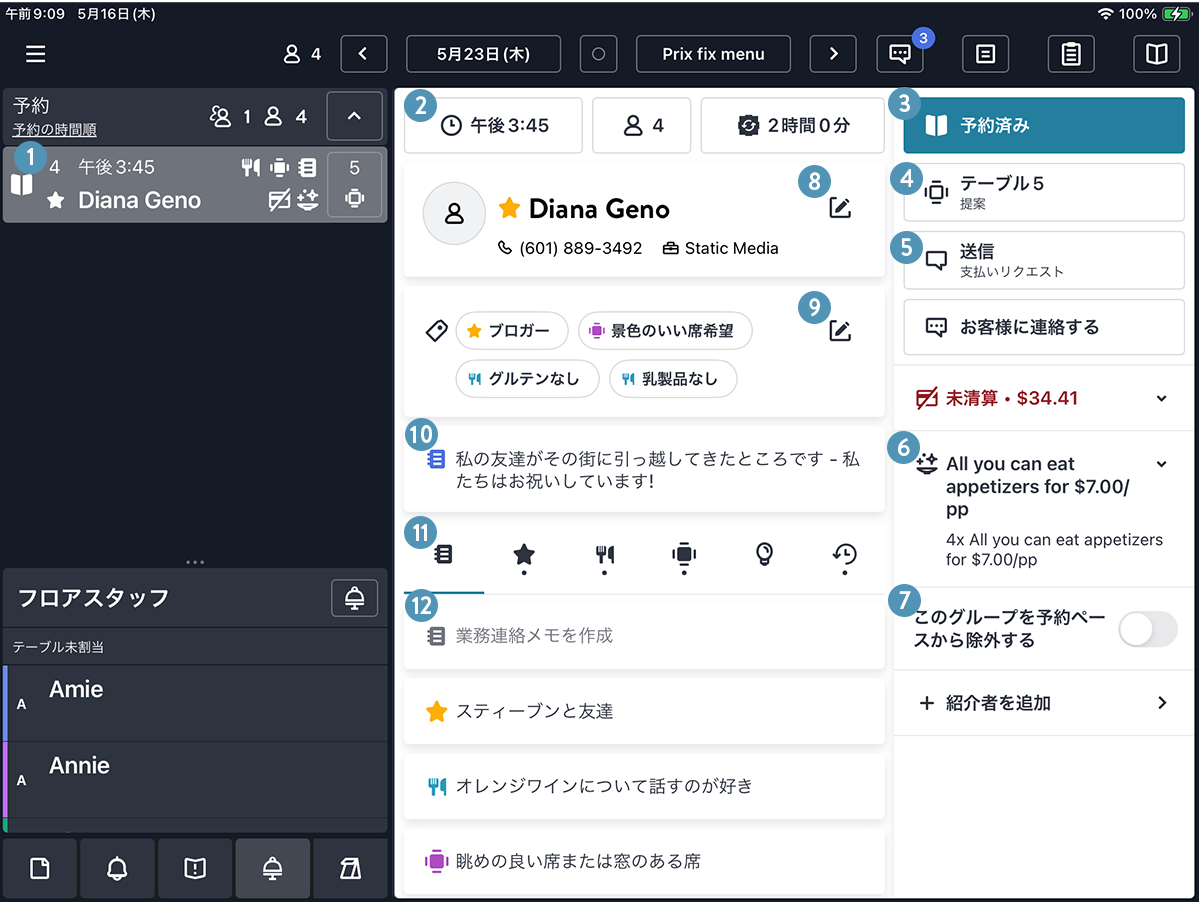Screen dimensions: 1201x902
Task: Open the date picker 5月23日(木)
Action: (484, 54)
